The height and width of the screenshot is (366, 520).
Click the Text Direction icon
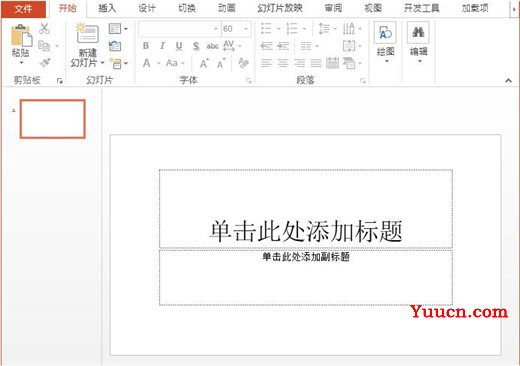[x=349, y=29]
